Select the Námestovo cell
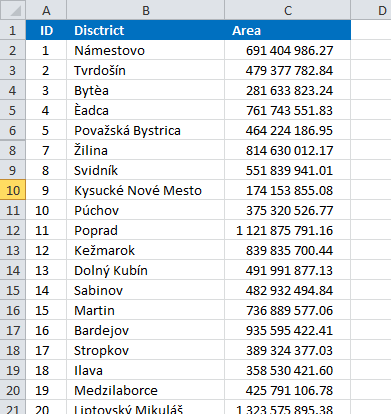Image resolution: width=391 pixels, height=414 pixels. click(146, 50)
